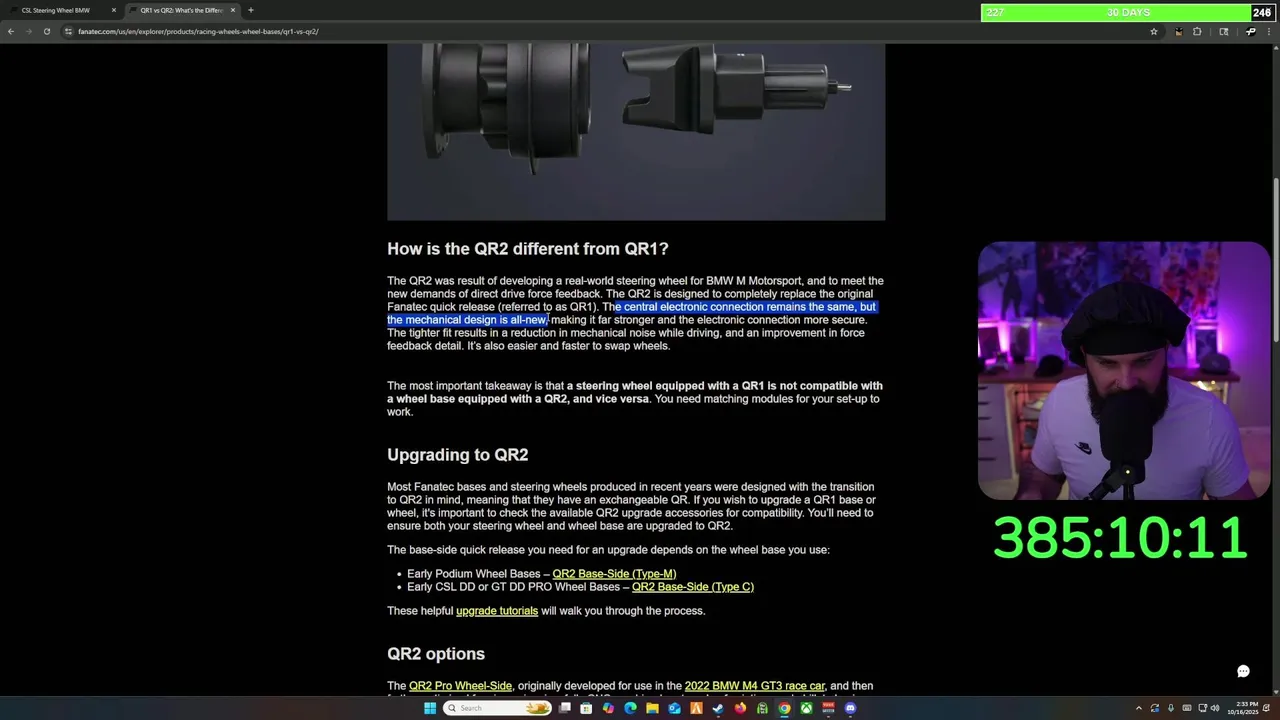Click the fanatec.com address bar

click(x=610, y=31)
